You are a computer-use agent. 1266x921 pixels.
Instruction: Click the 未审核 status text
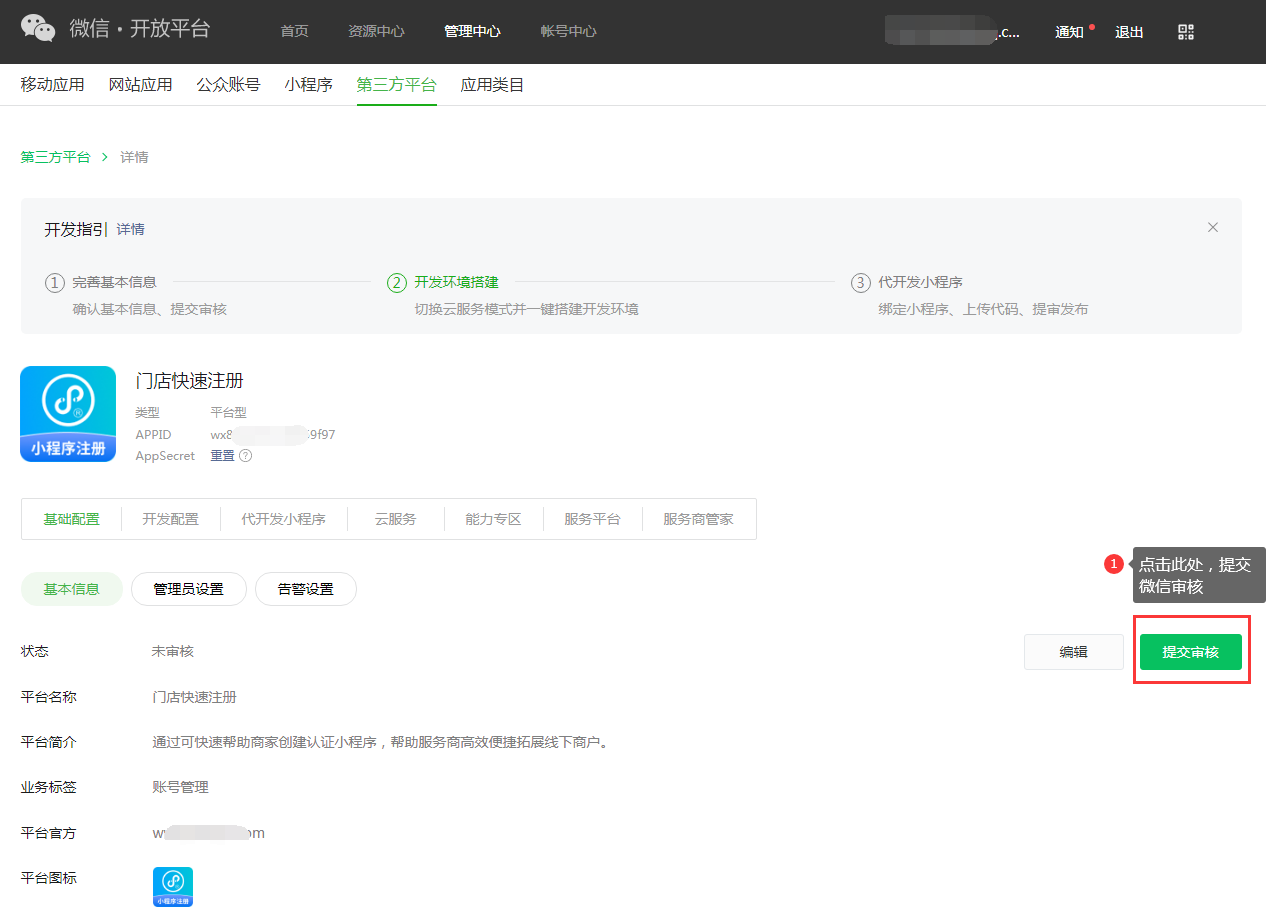172,651
